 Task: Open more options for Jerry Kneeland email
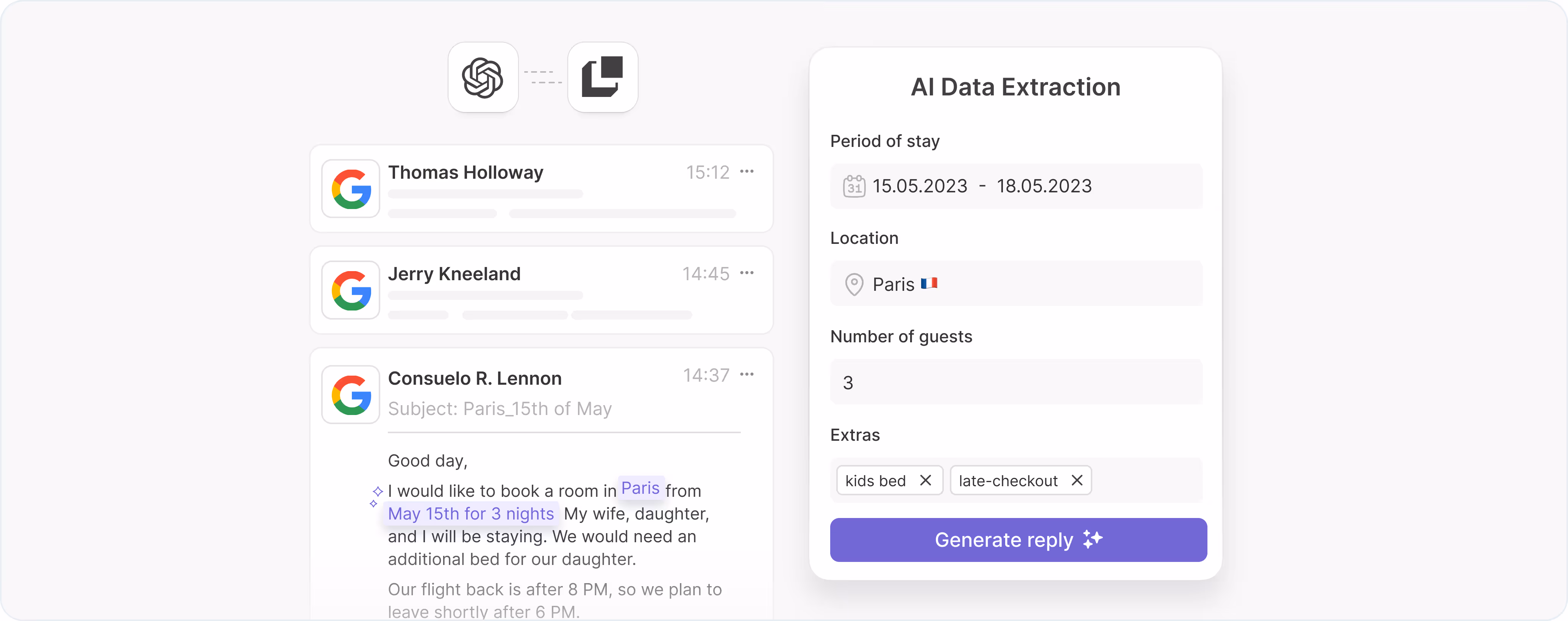point(747,273)
